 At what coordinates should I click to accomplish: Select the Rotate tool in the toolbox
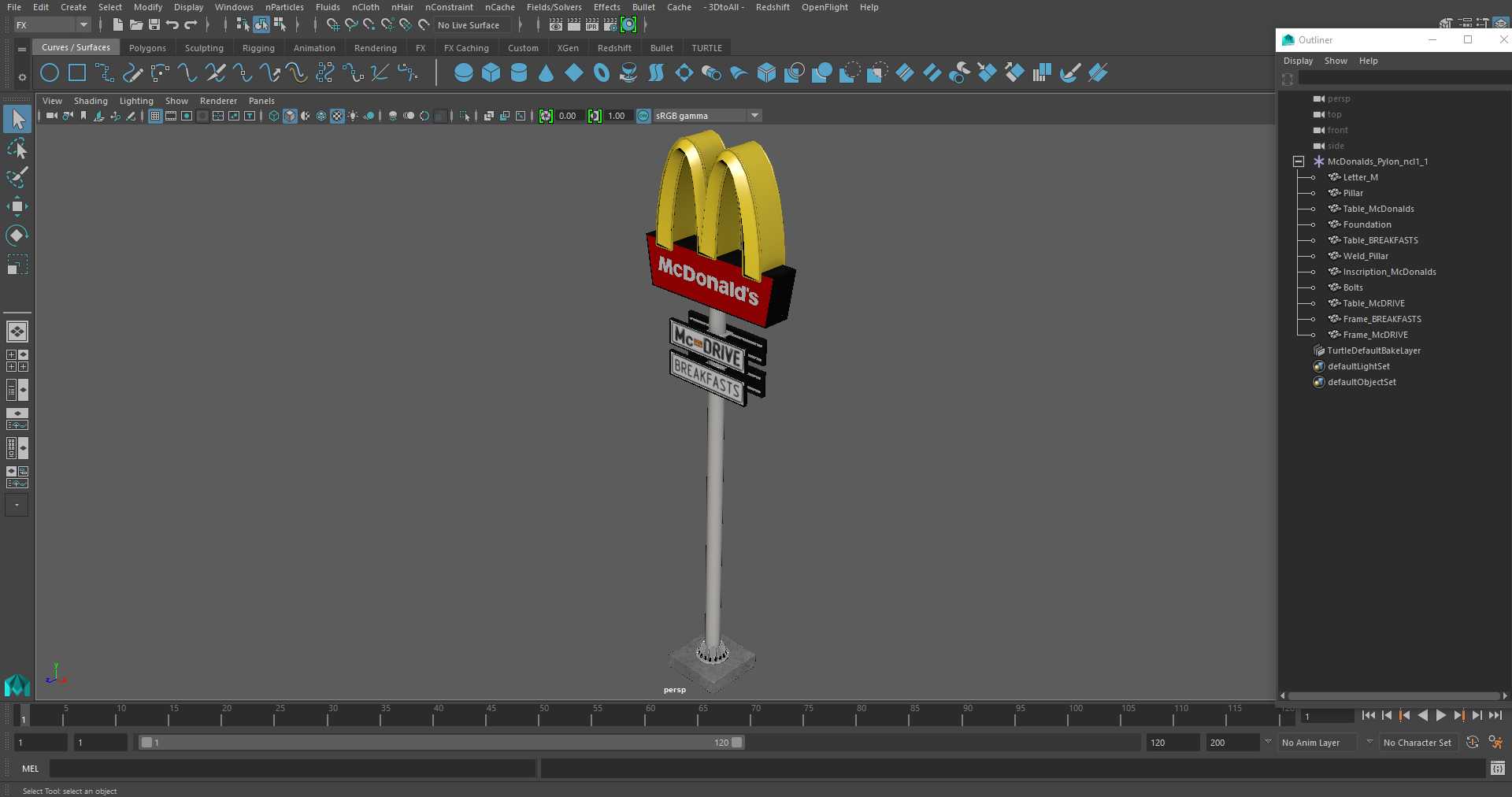(x=17, y=235)
